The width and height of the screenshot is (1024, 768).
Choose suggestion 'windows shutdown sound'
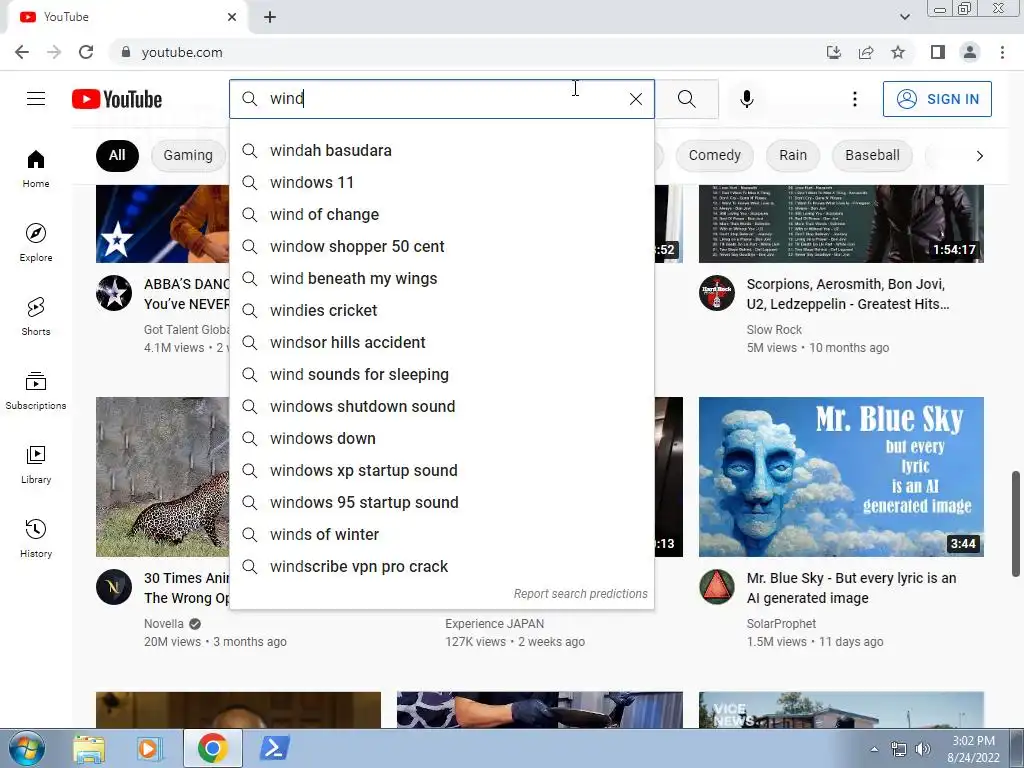(441, 406)
